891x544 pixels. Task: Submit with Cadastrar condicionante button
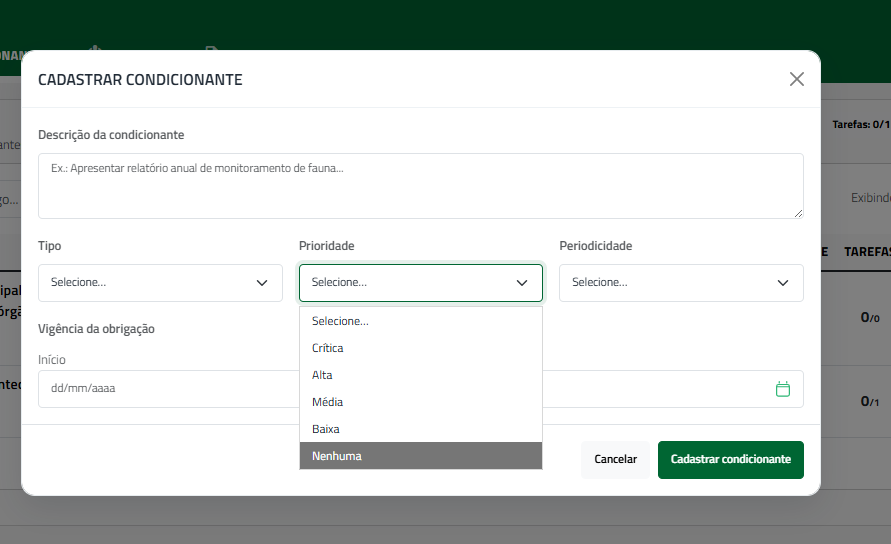[731, 459]
